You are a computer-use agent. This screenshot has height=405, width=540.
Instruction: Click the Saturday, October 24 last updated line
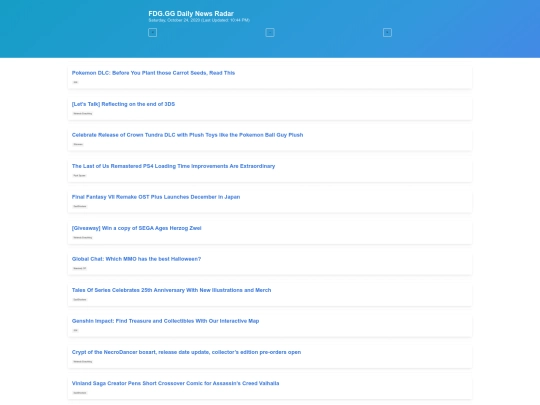pos(199,20)
